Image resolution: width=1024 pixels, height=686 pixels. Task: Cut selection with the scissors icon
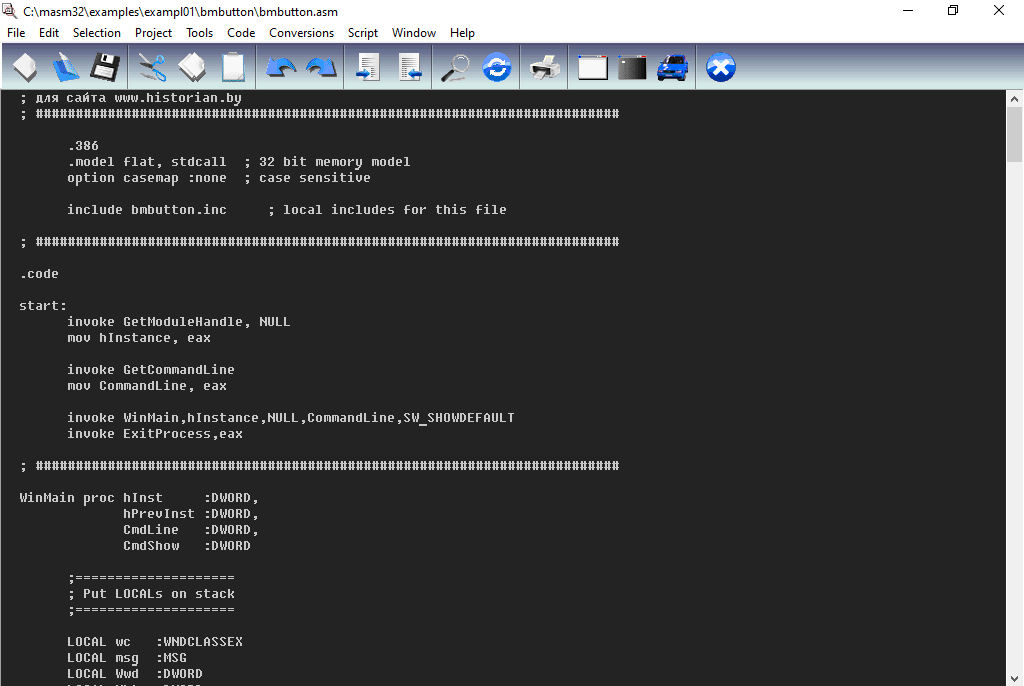coord(152,68)
